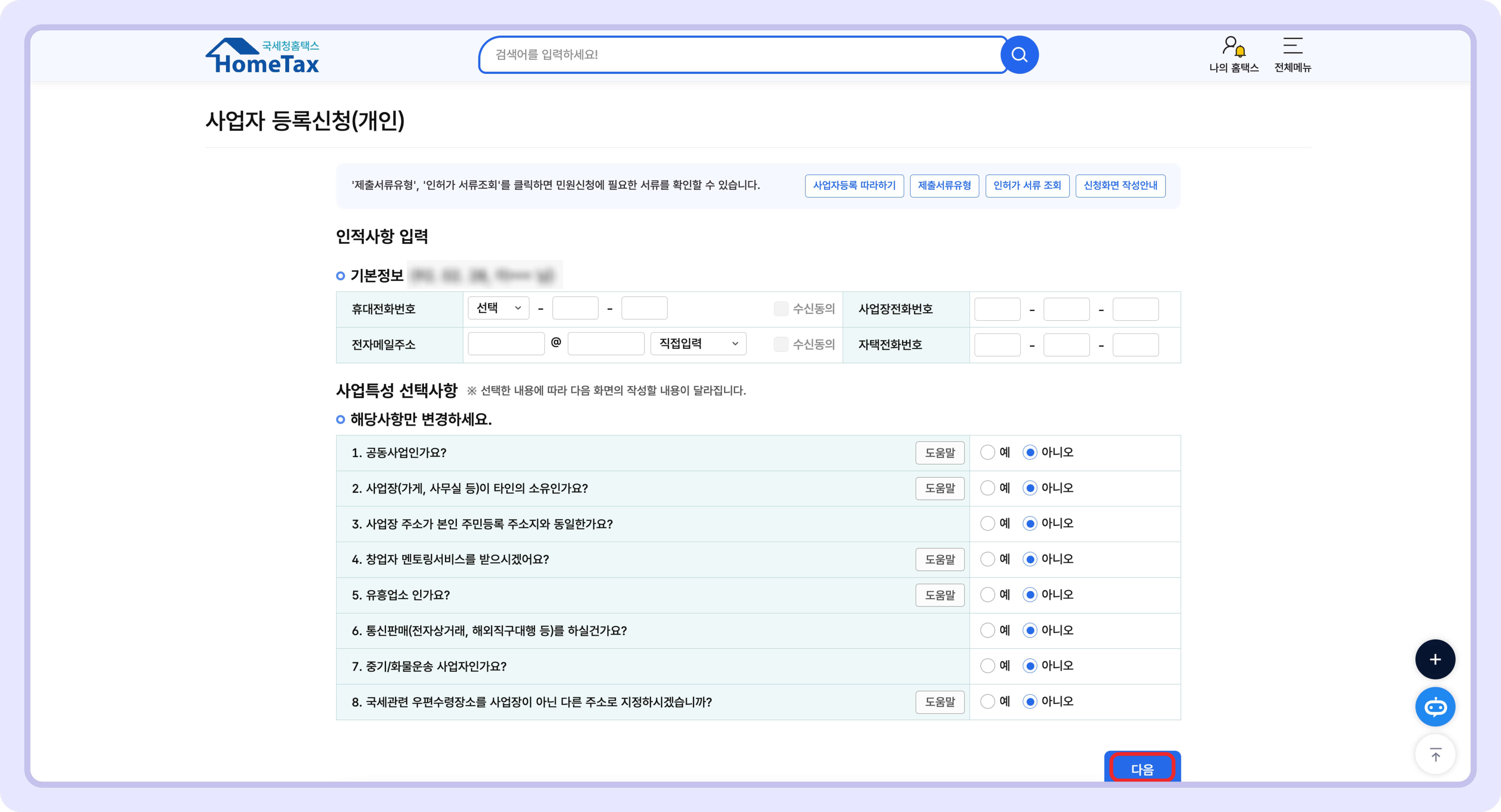Click the floating plus button
The width and height of the screenshot is (1501, 812).
(1435, 659)
